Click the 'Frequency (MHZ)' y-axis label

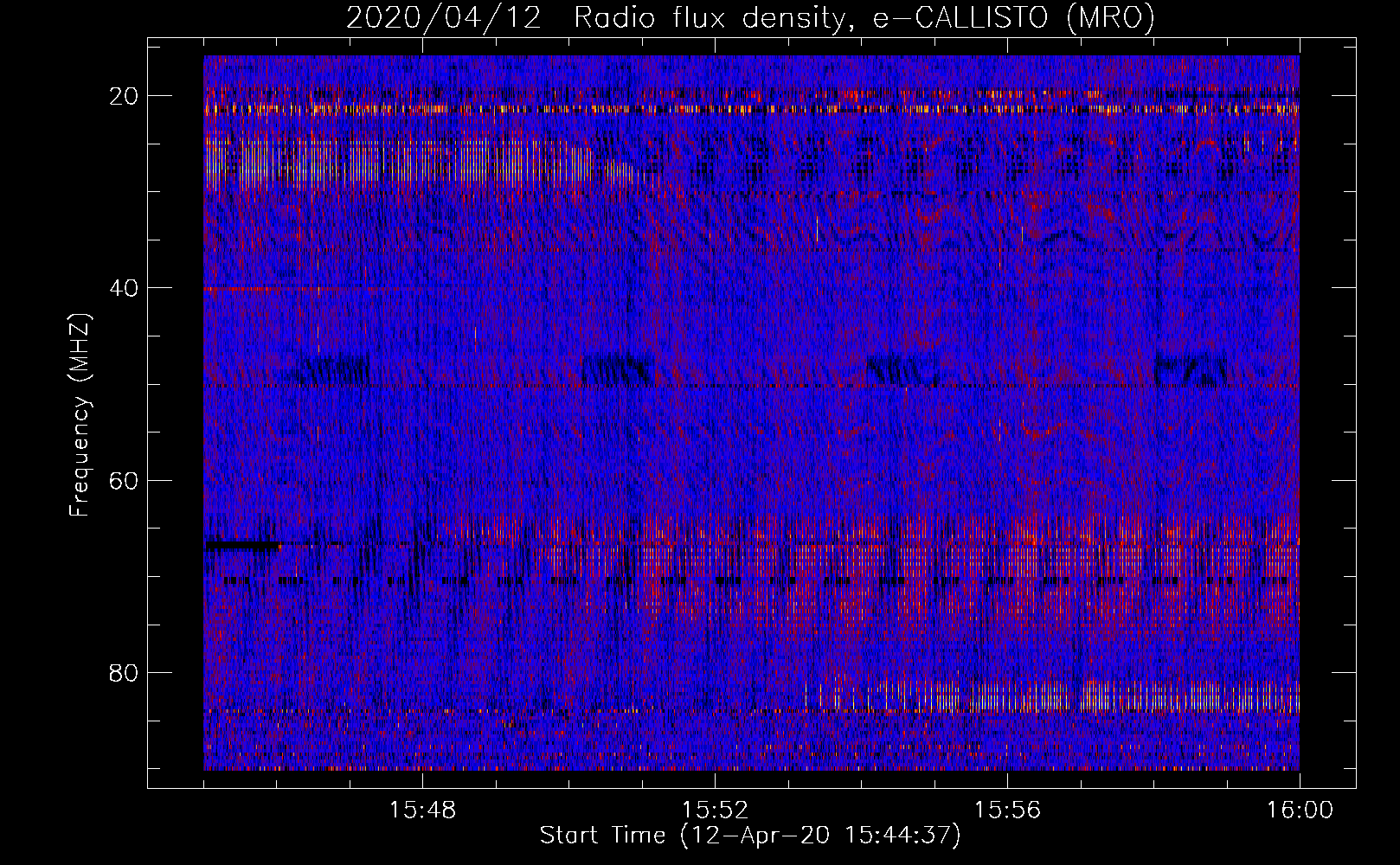80,414
